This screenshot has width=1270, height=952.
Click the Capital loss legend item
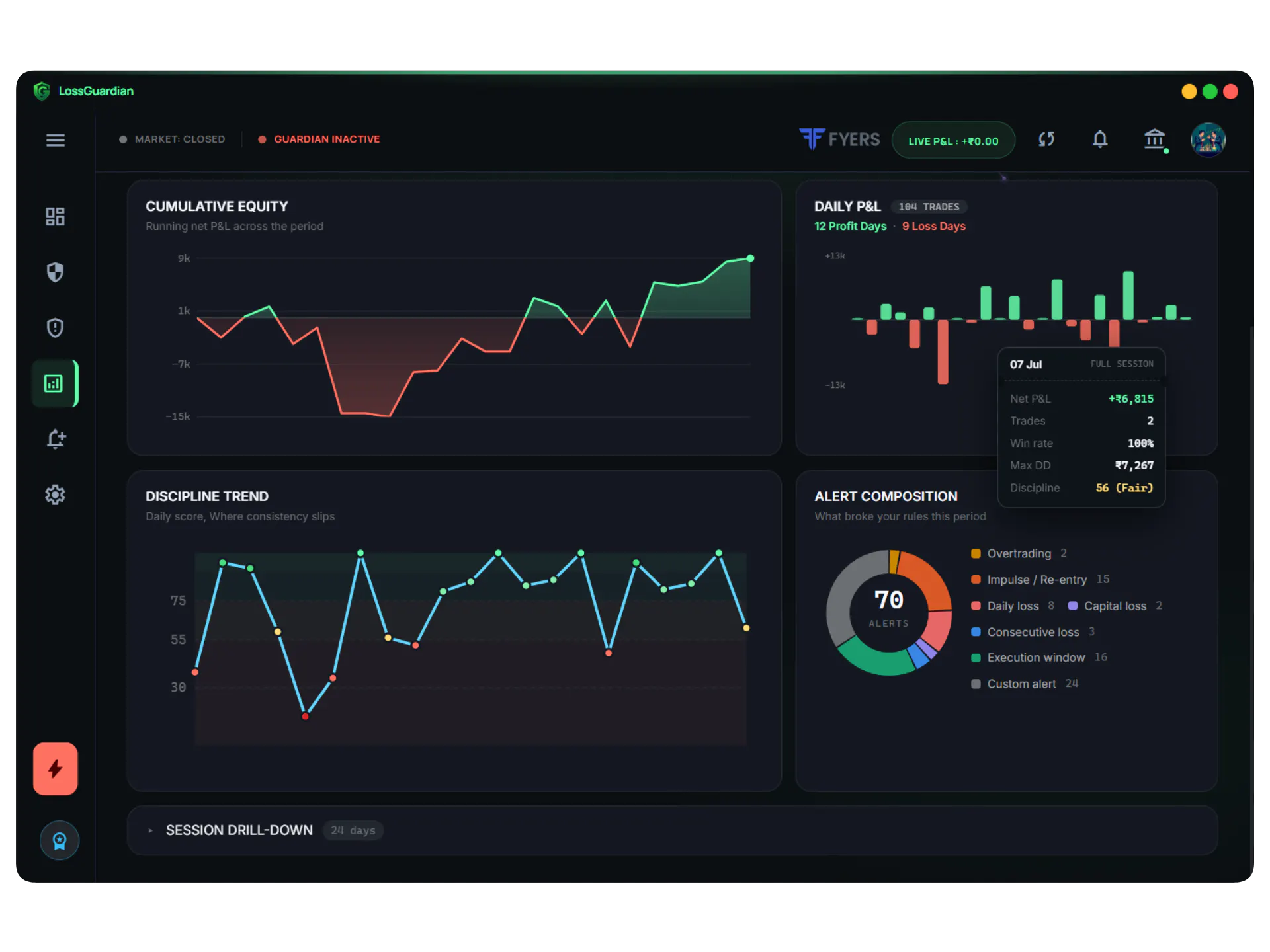click(1115, 606)
